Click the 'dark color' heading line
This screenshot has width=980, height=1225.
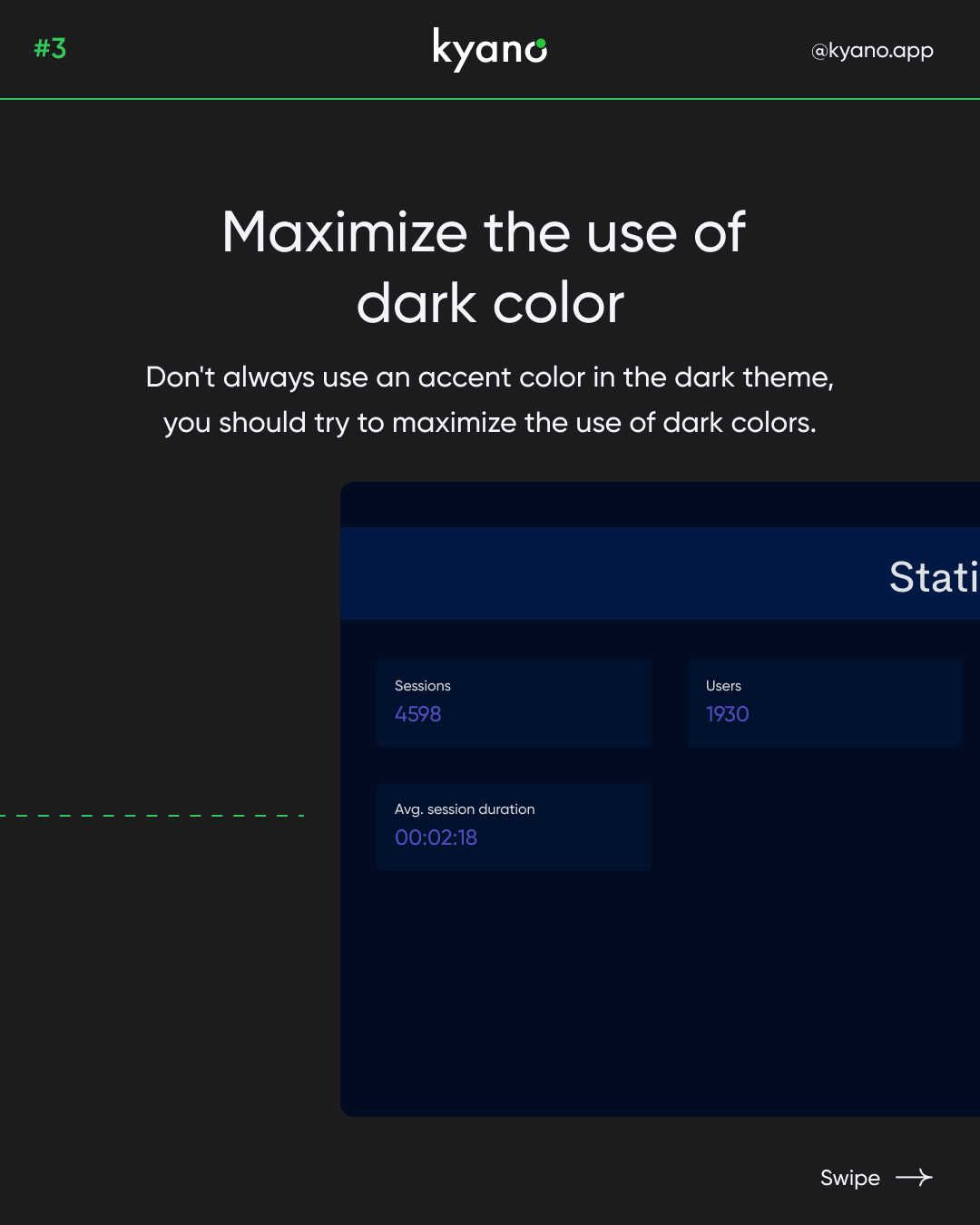click(490, 302)
